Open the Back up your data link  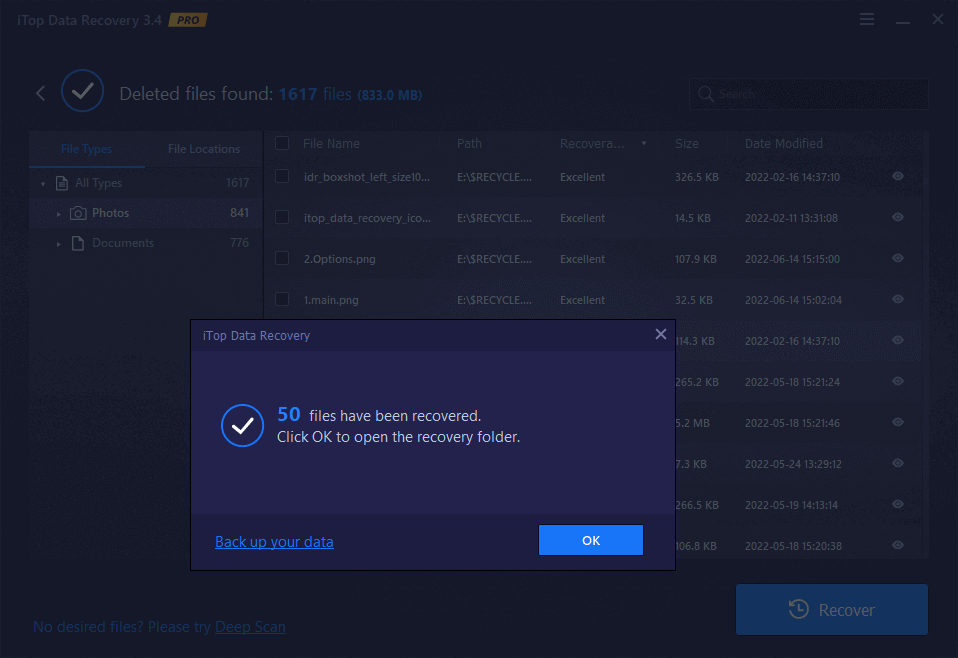pyautogui.click(x=274, y=541)
